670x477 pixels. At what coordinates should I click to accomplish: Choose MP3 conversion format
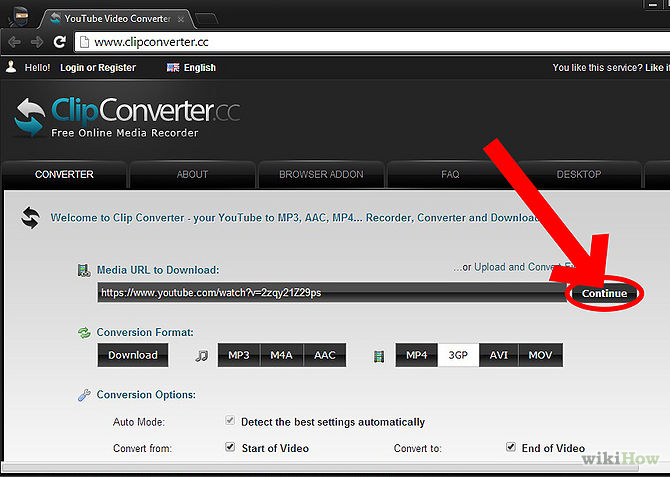coord(238,355)
